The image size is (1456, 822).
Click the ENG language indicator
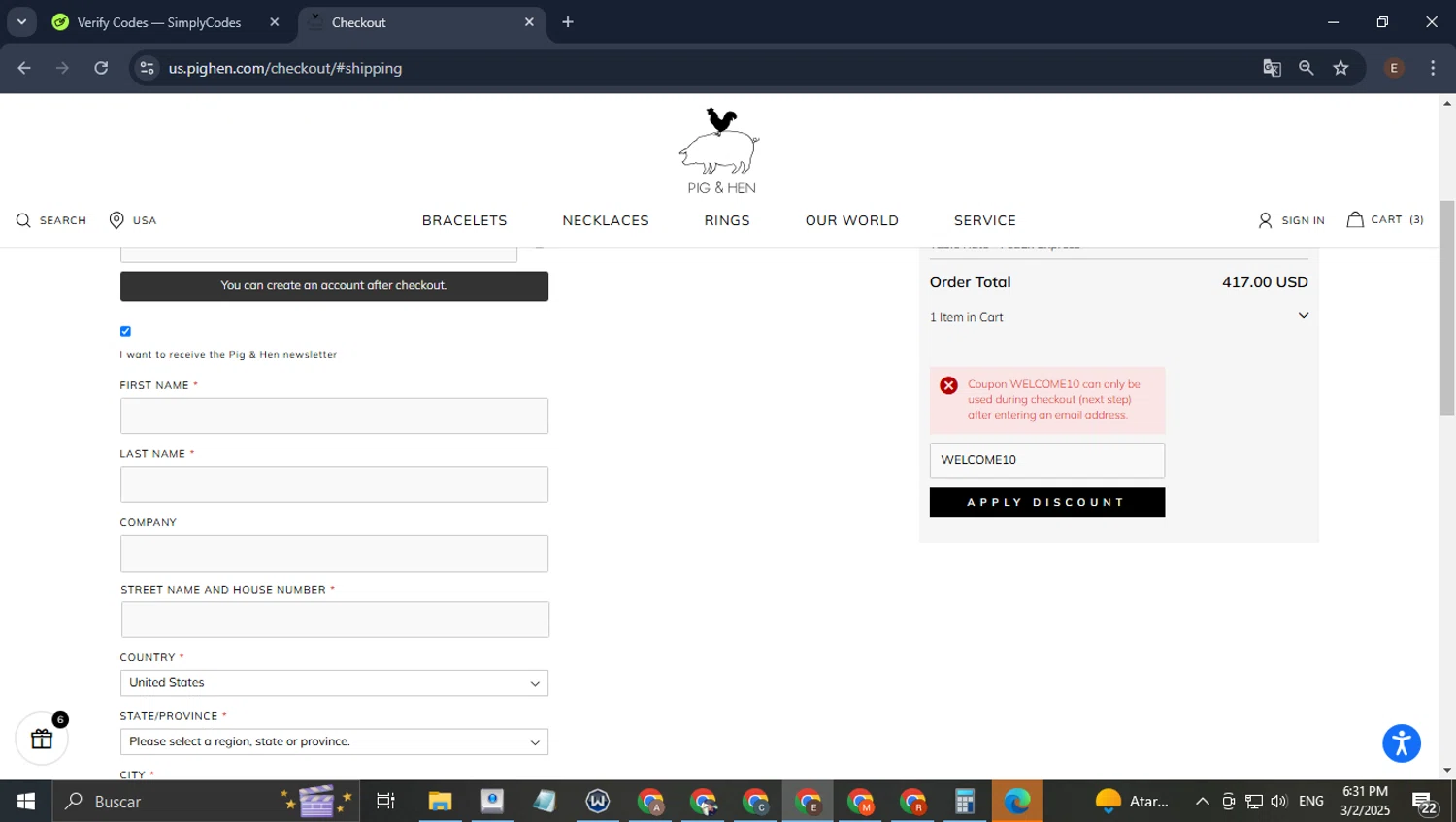pyautogui.click(x=1311, y=802)
